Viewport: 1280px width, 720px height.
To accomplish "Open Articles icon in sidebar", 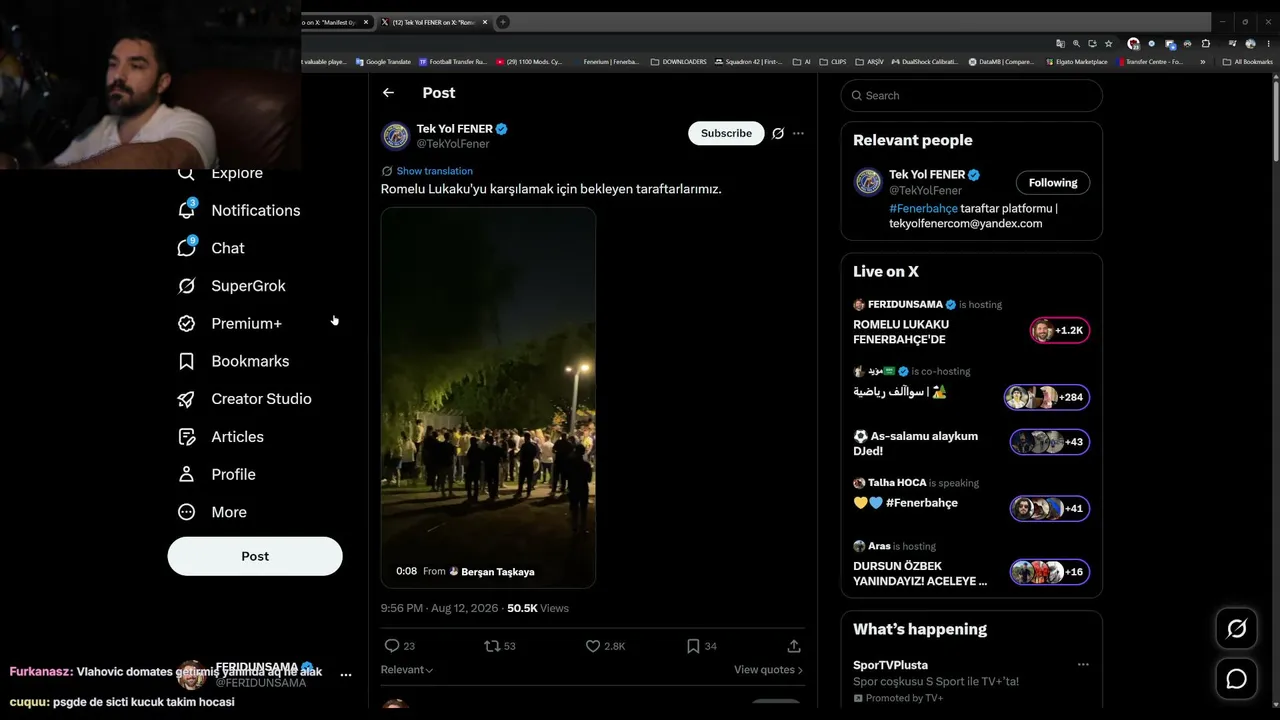I will pos(186,437).
